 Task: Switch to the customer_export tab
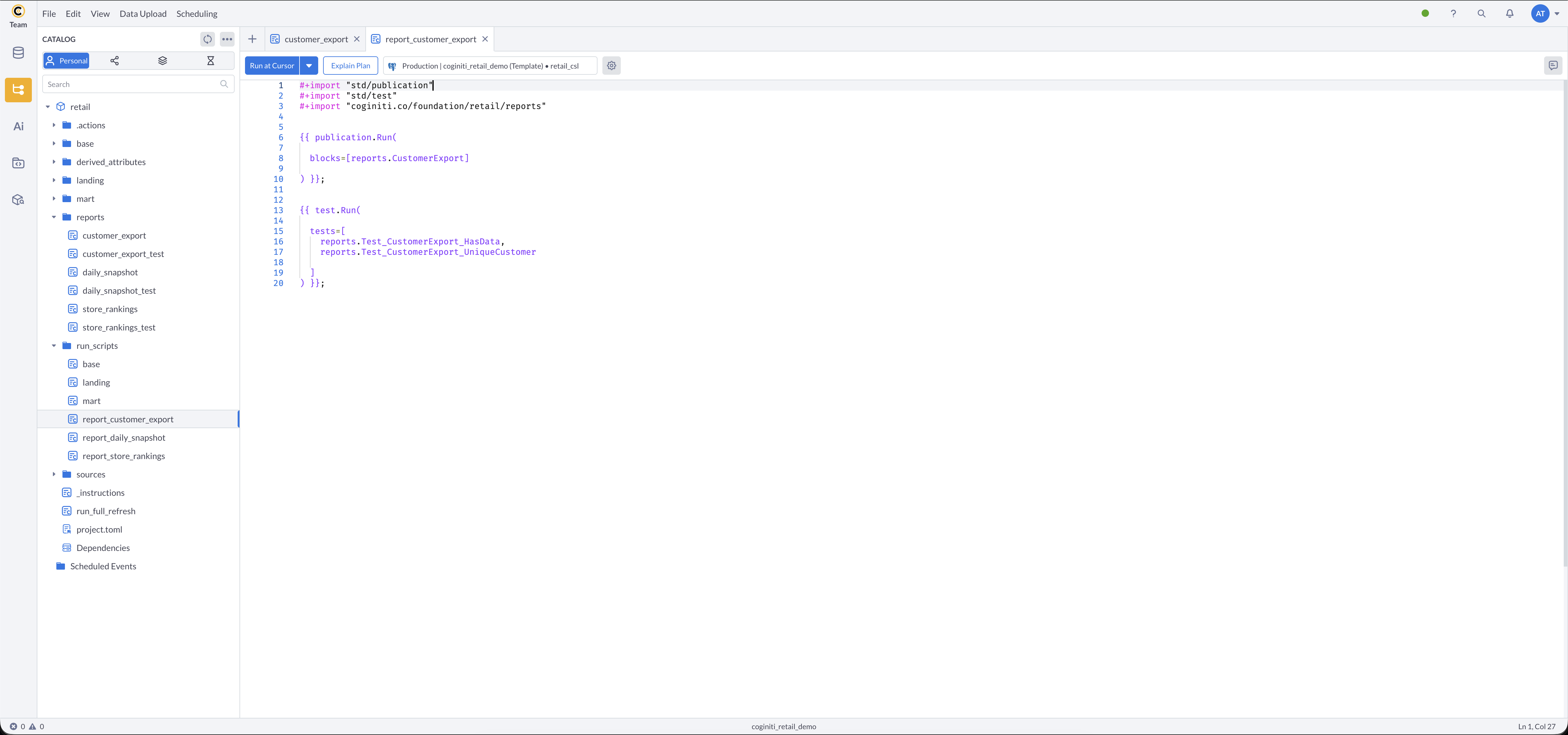pos(317,38)
